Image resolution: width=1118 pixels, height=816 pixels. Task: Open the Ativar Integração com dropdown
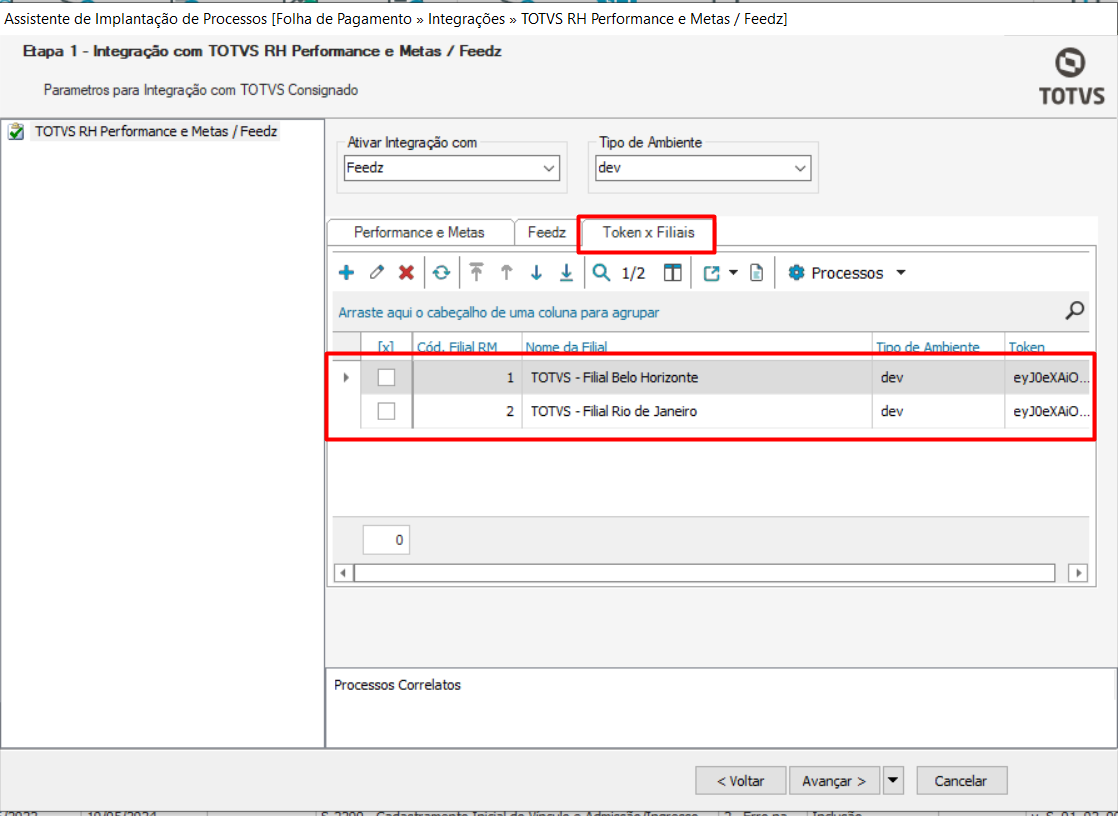tap(548, 168)
